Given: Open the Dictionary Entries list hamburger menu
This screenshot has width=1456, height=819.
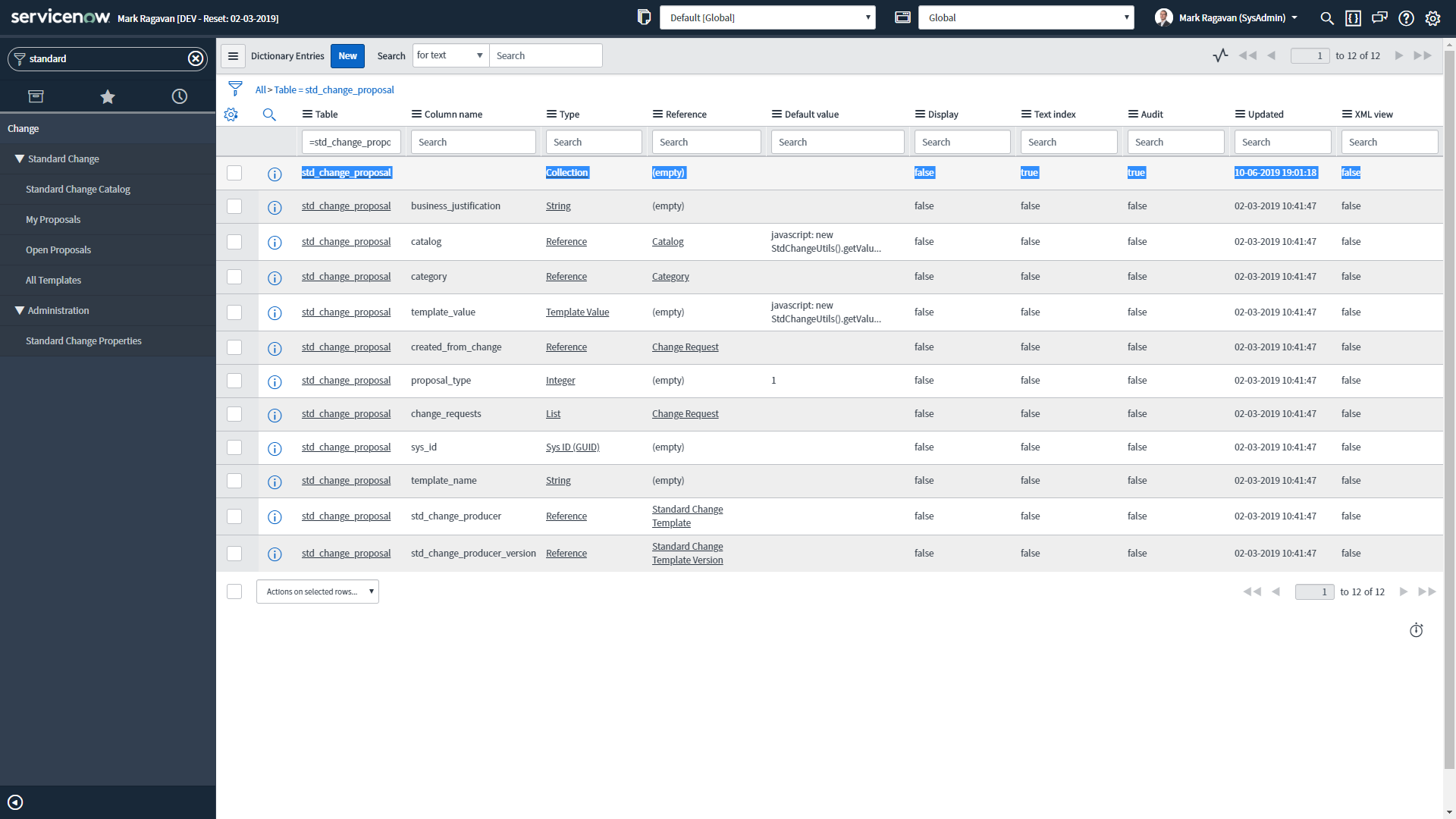Looking at the screenshot, I should [233, 55].
